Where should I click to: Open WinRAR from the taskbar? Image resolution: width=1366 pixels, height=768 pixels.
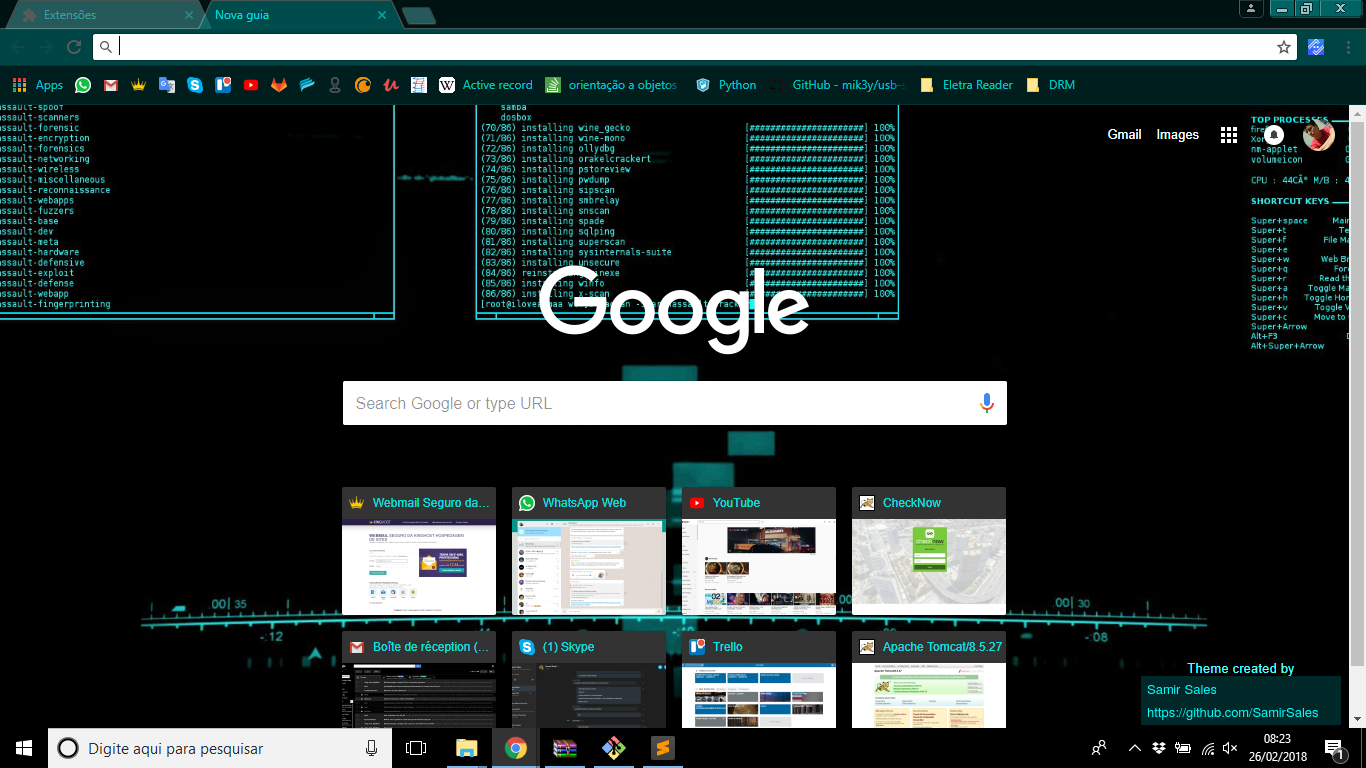(x=565, y=748)
